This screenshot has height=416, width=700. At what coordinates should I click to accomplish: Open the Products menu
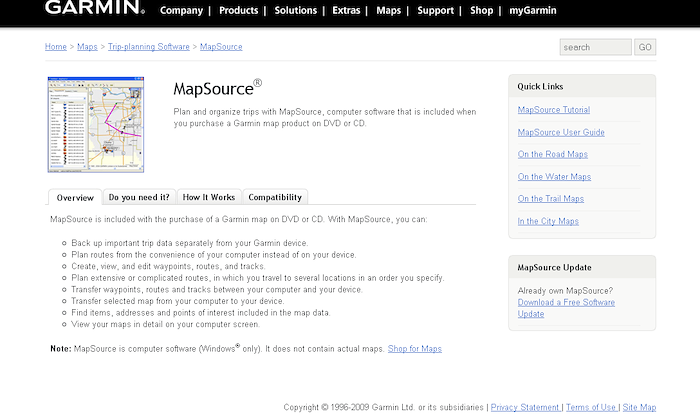click(238, 10)
